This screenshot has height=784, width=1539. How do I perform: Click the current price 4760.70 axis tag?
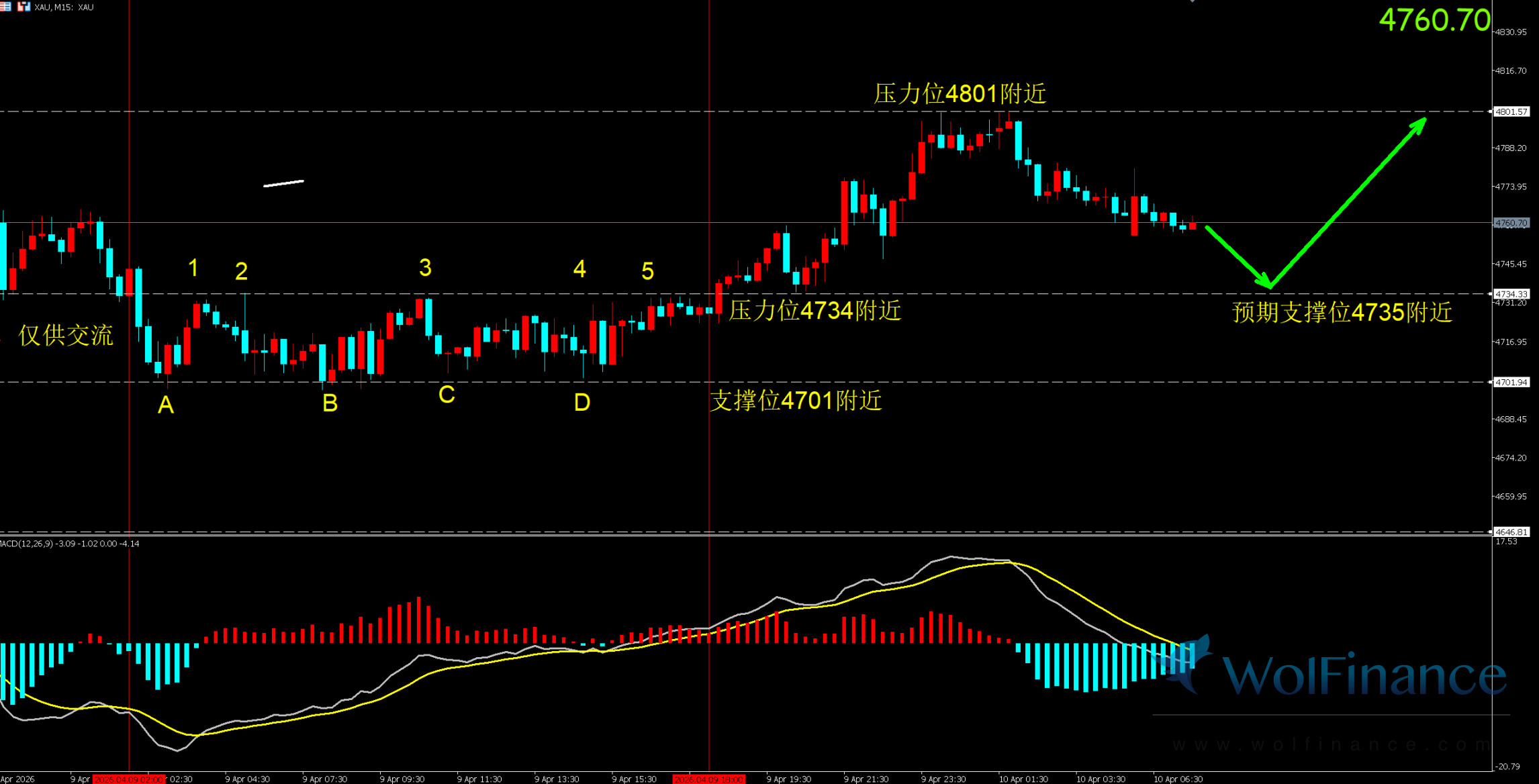tap(1511, 223)
